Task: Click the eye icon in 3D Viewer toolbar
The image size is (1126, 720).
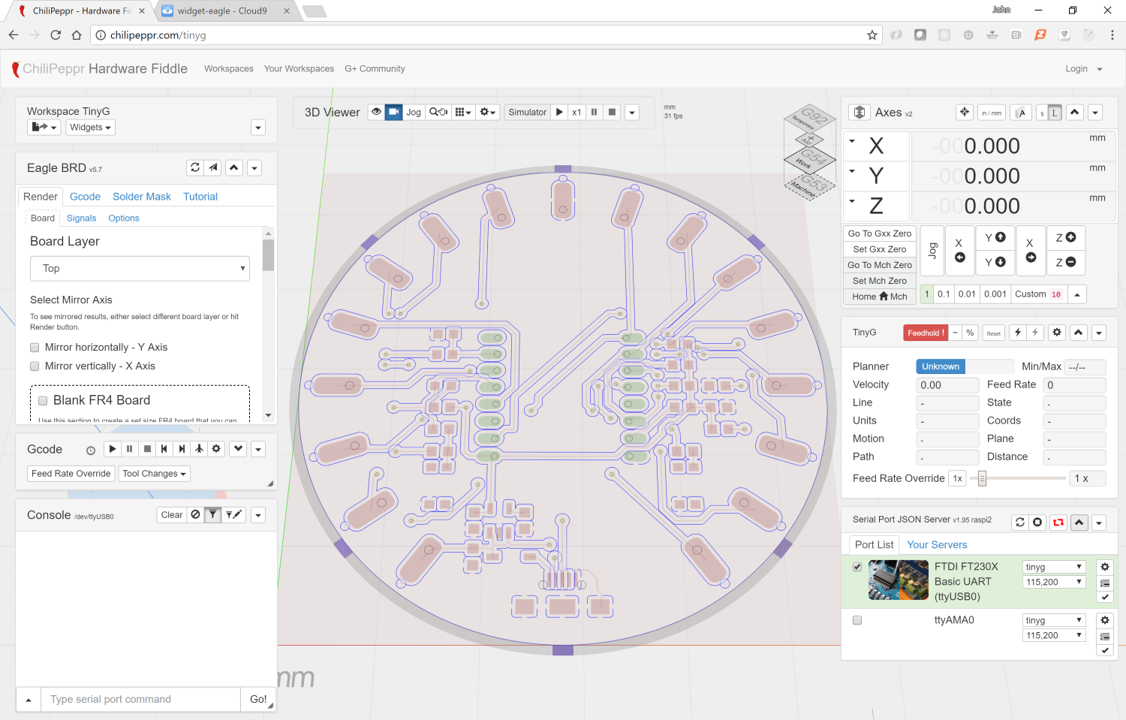Action: coord(376,112)
